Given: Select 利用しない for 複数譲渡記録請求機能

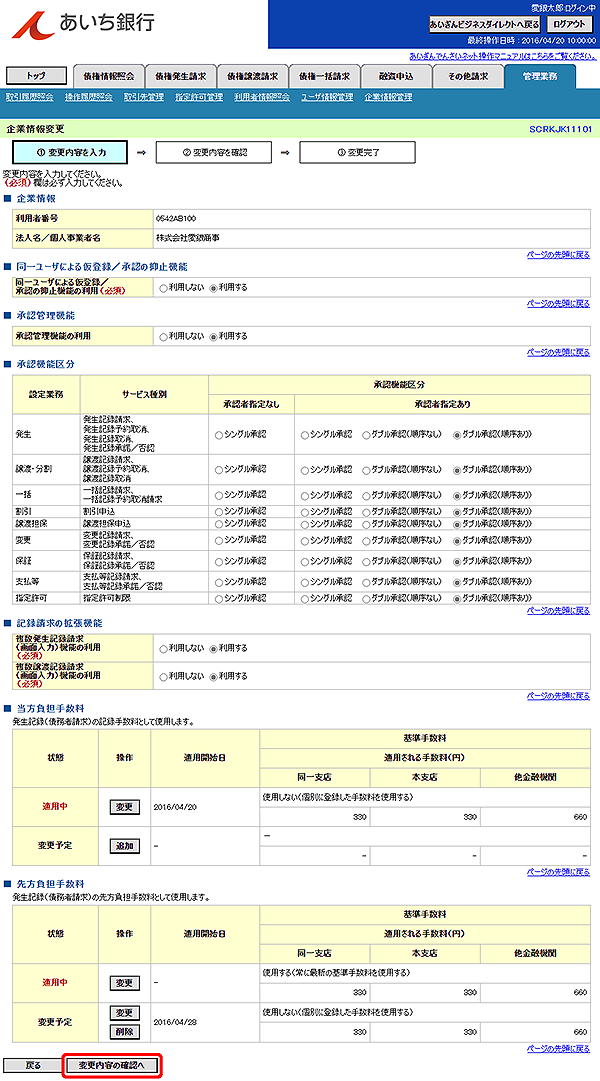Looking at the screenshot, I should click(x=163, y=676).
